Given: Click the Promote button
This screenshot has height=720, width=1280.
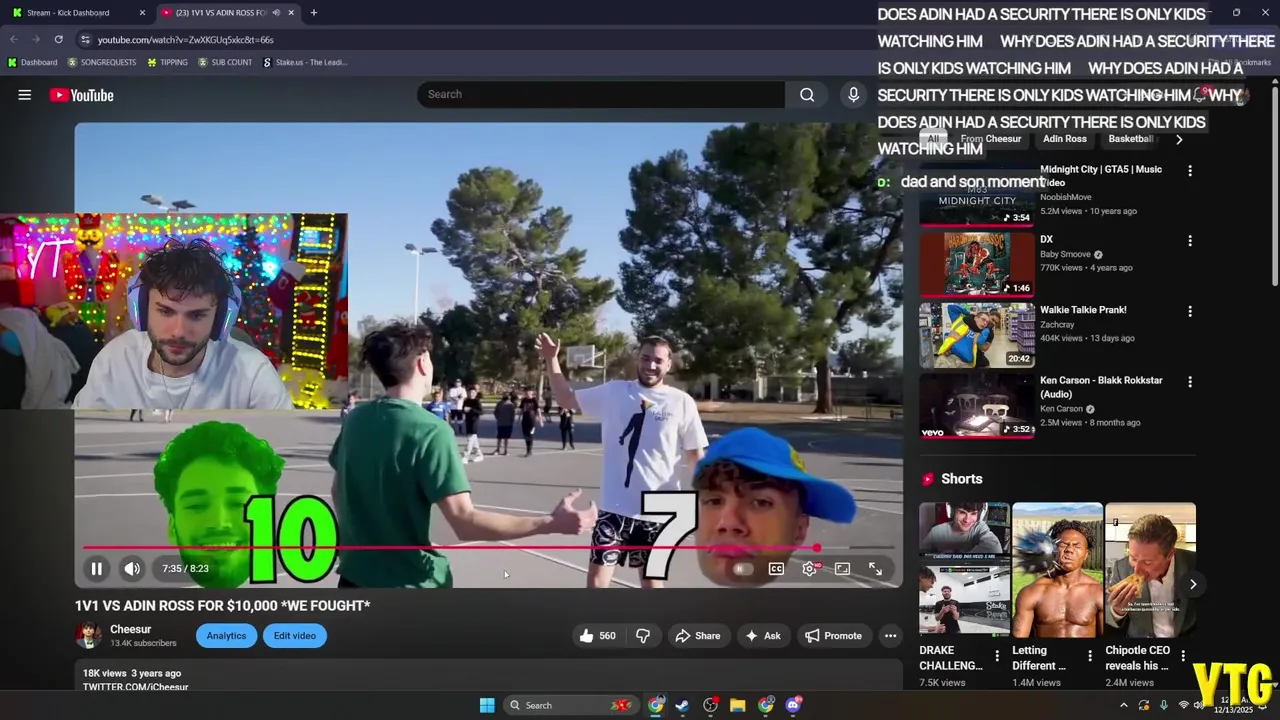Looking at the screenshot, I should point(833,636).
